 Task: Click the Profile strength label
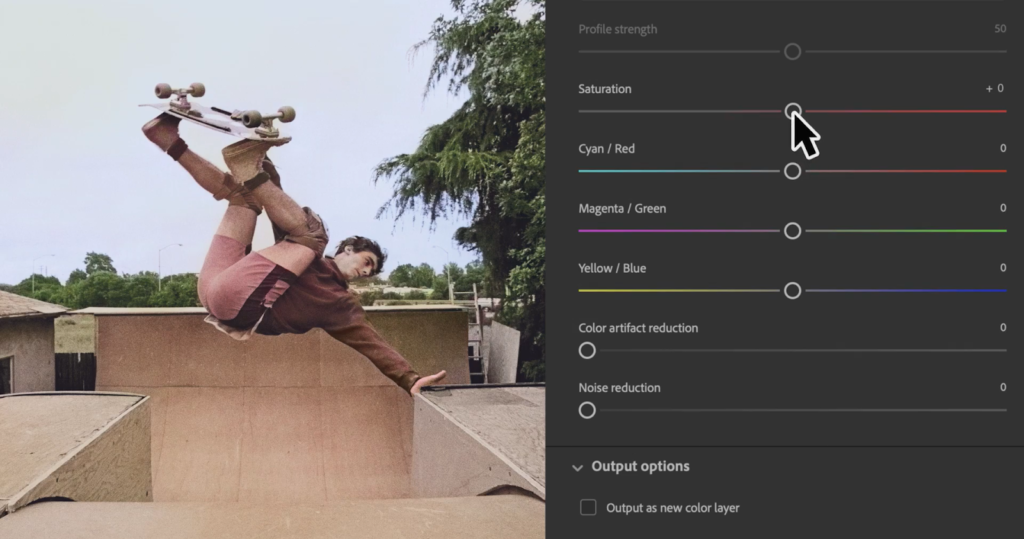point(618,29)
